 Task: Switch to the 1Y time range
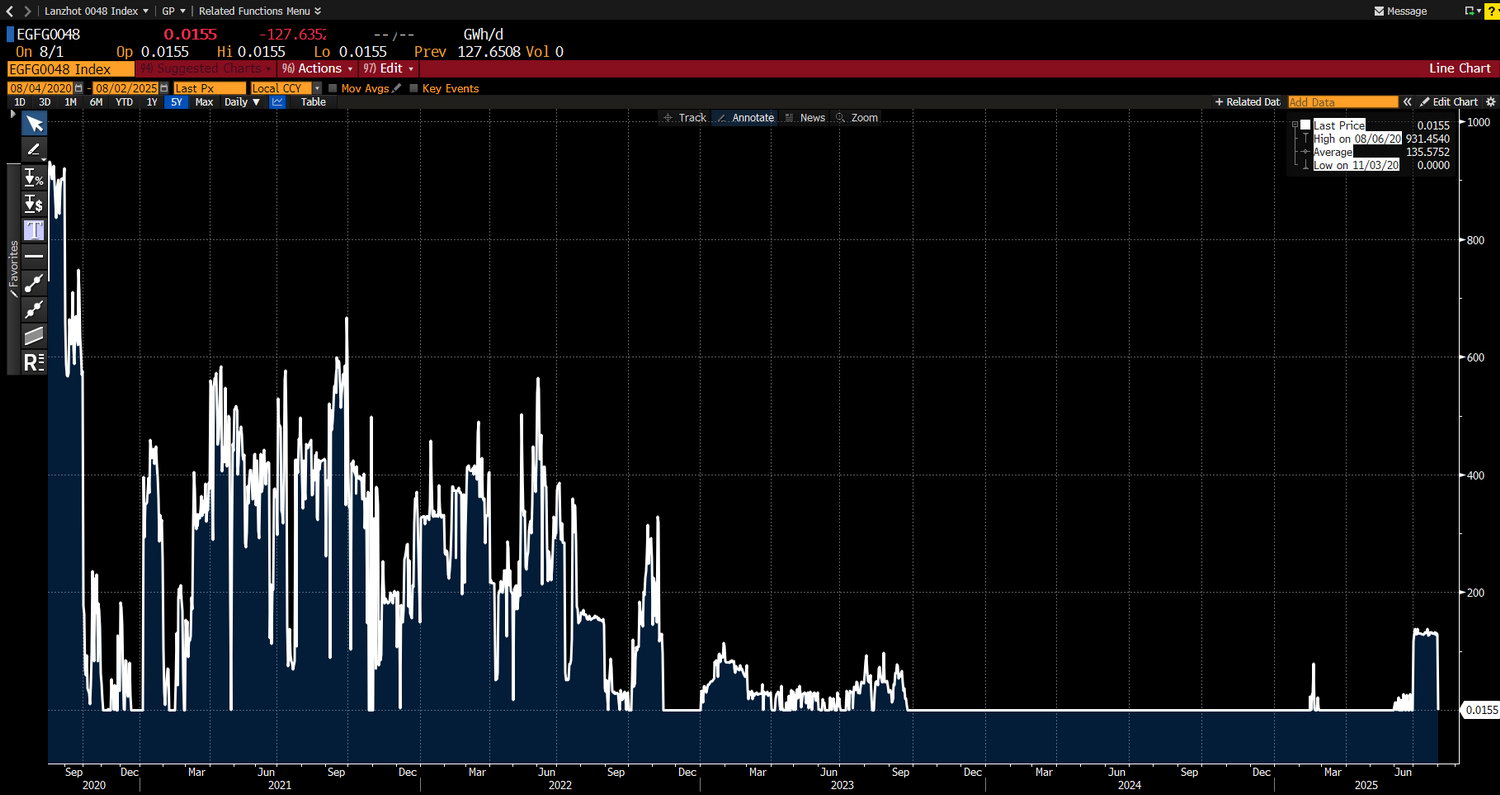pos(152,102)
